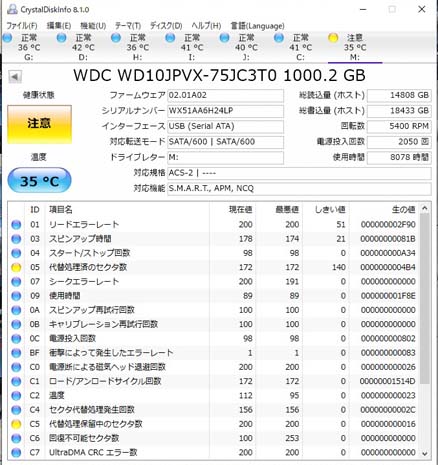Image resolution: width=438 pixels, height=465 pixels.
Task: Click the total host writes value 18433 GB
Action: pos(399,111)
